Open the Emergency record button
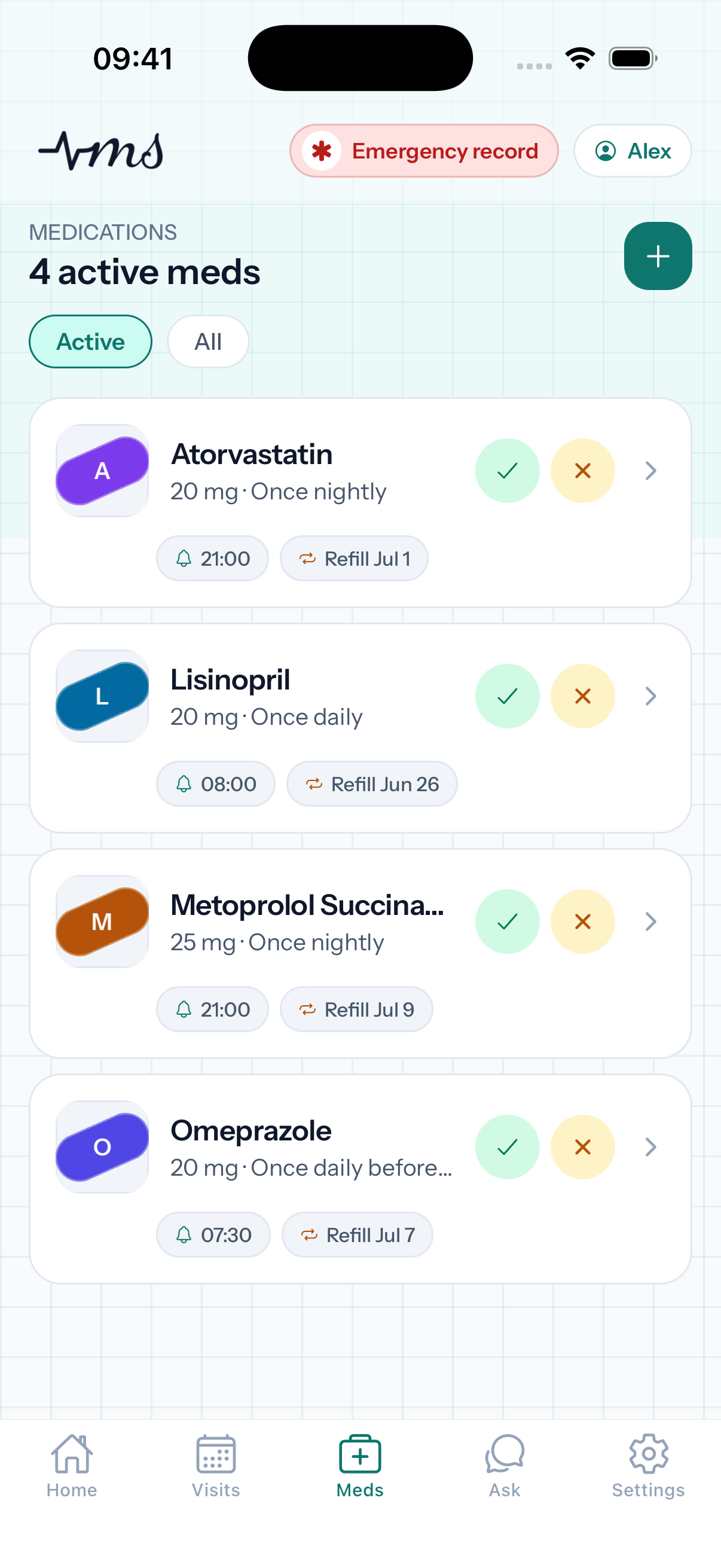721x1568 pixels. tap(424, 151)
